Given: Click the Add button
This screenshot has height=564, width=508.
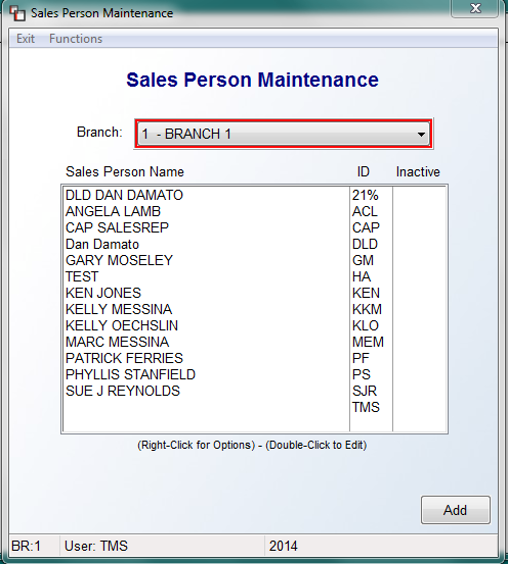Looking at the screenshot, I should click(x=455, y=510).
